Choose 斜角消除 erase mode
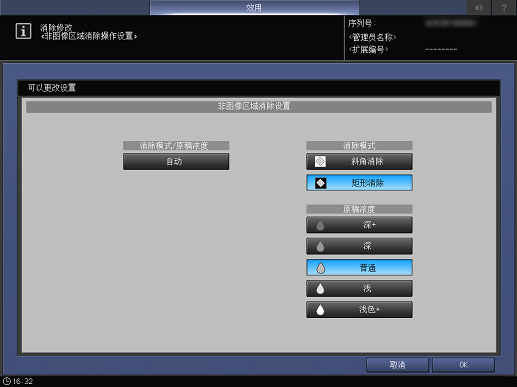The width and height of the screenshot is (517, 387). [x=359, y=162]
